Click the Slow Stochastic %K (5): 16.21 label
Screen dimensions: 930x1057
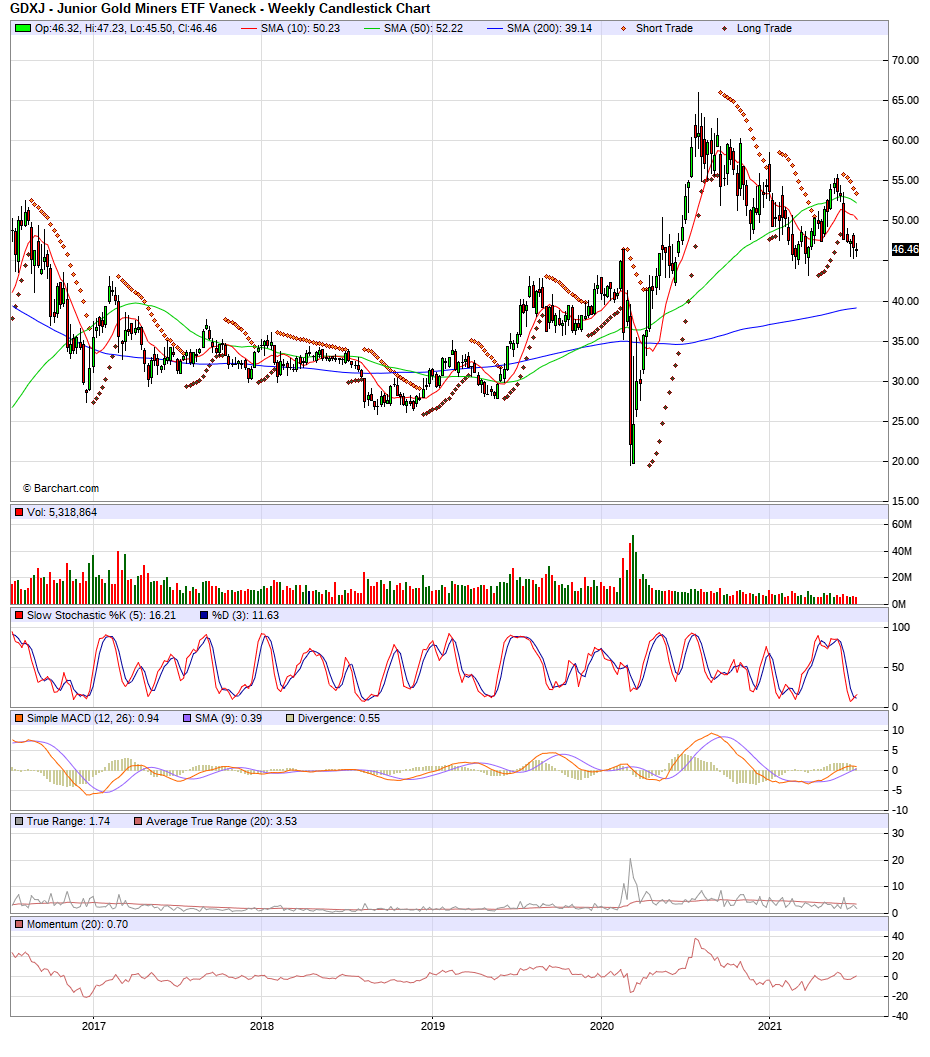click(101, 615)
